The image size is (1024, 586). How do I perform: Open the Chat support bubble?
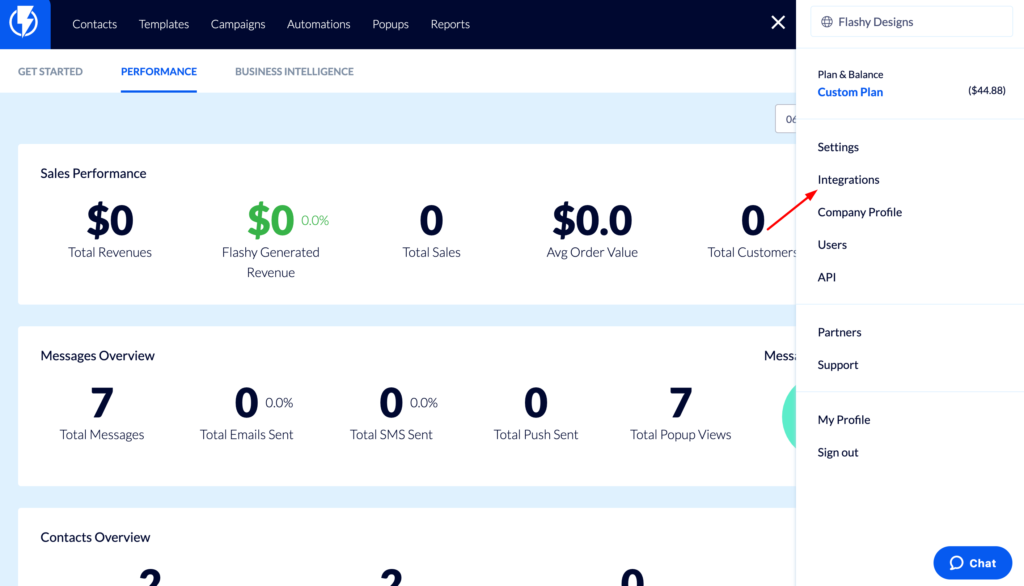pos(972,563)
